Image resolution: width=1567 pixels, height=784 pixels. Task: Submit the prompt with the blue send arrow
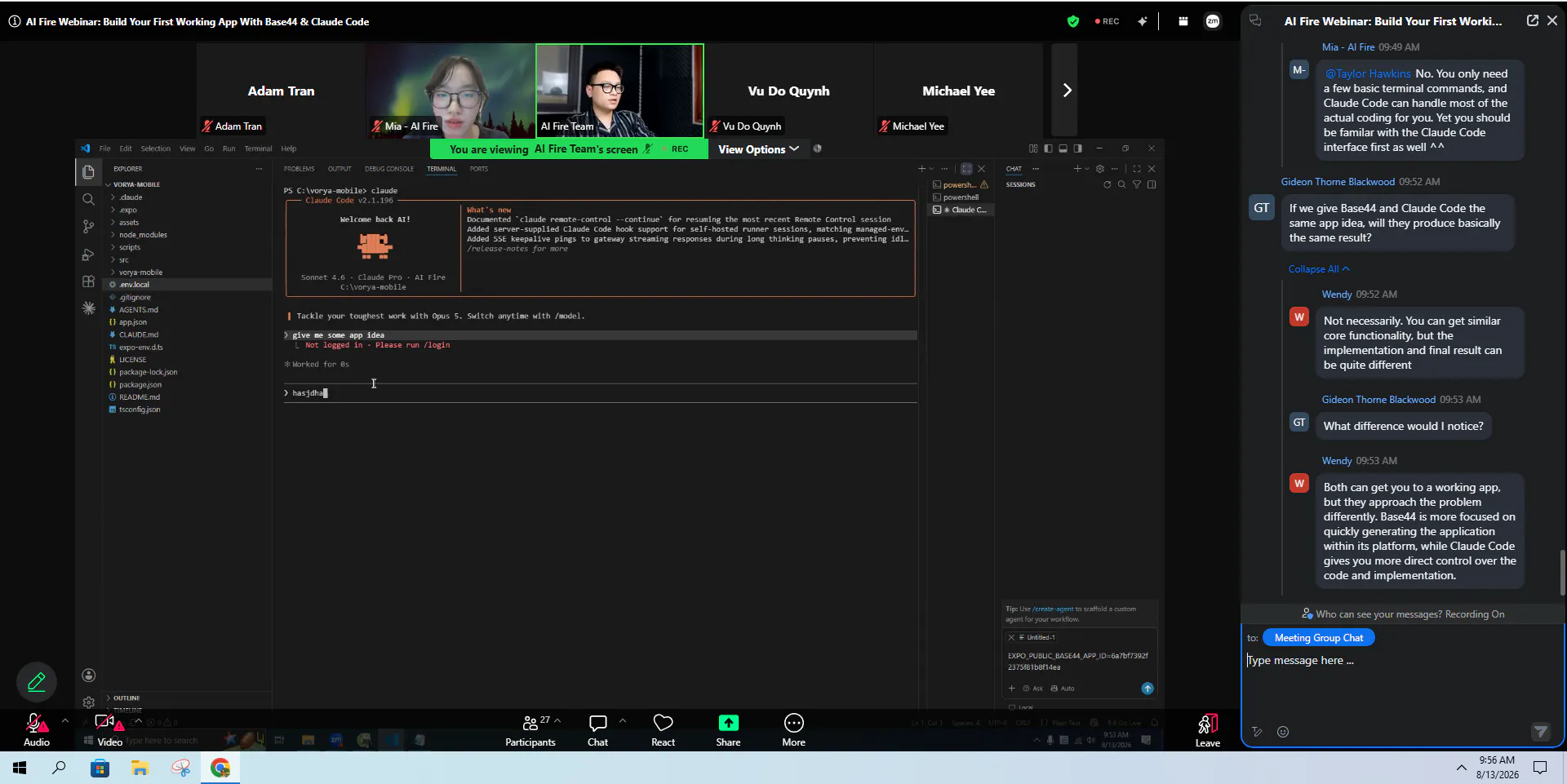(1148, 689)
